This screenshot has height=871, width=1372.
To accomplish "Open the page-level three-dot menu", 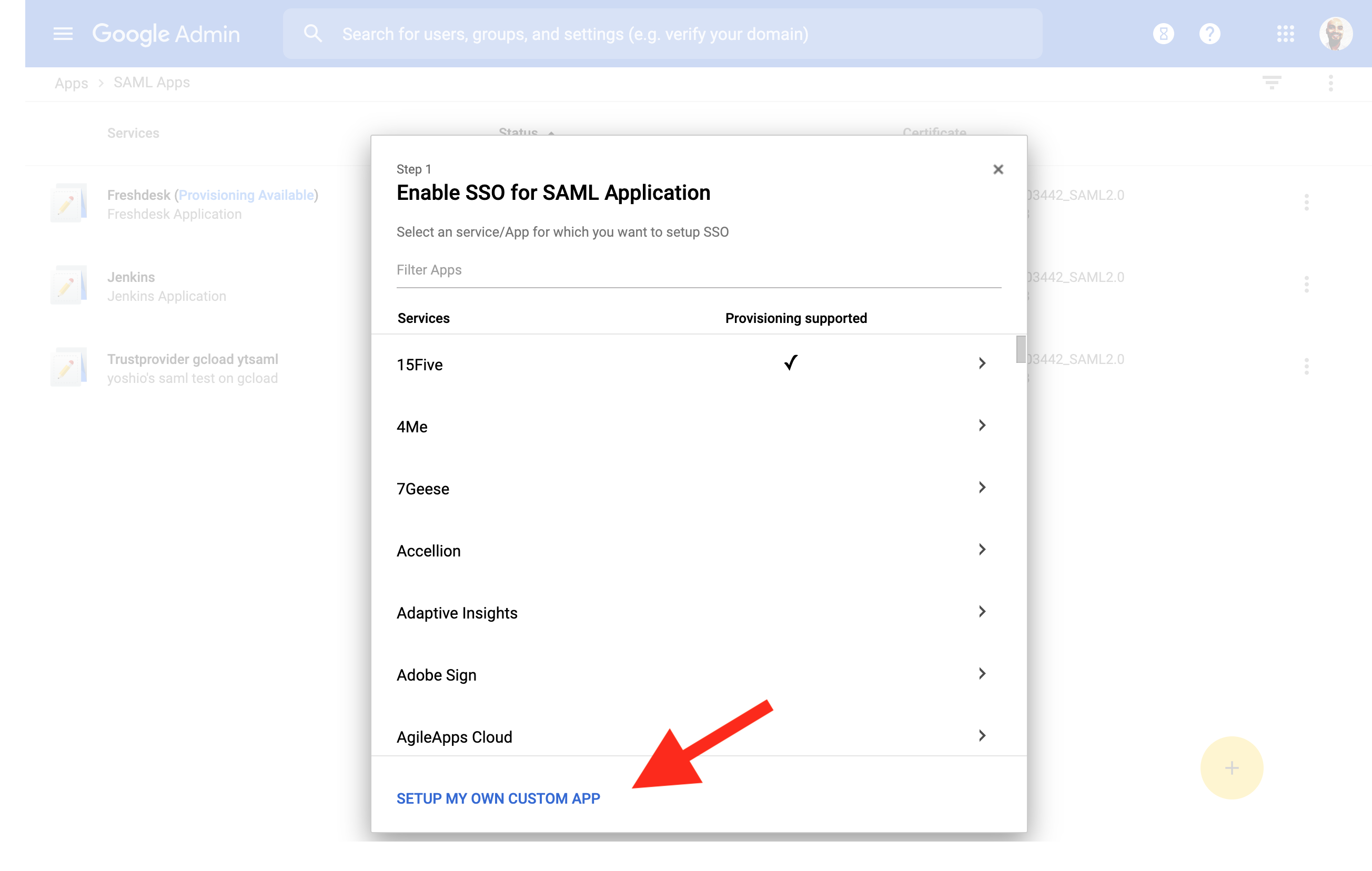I will click(1330, 83).
